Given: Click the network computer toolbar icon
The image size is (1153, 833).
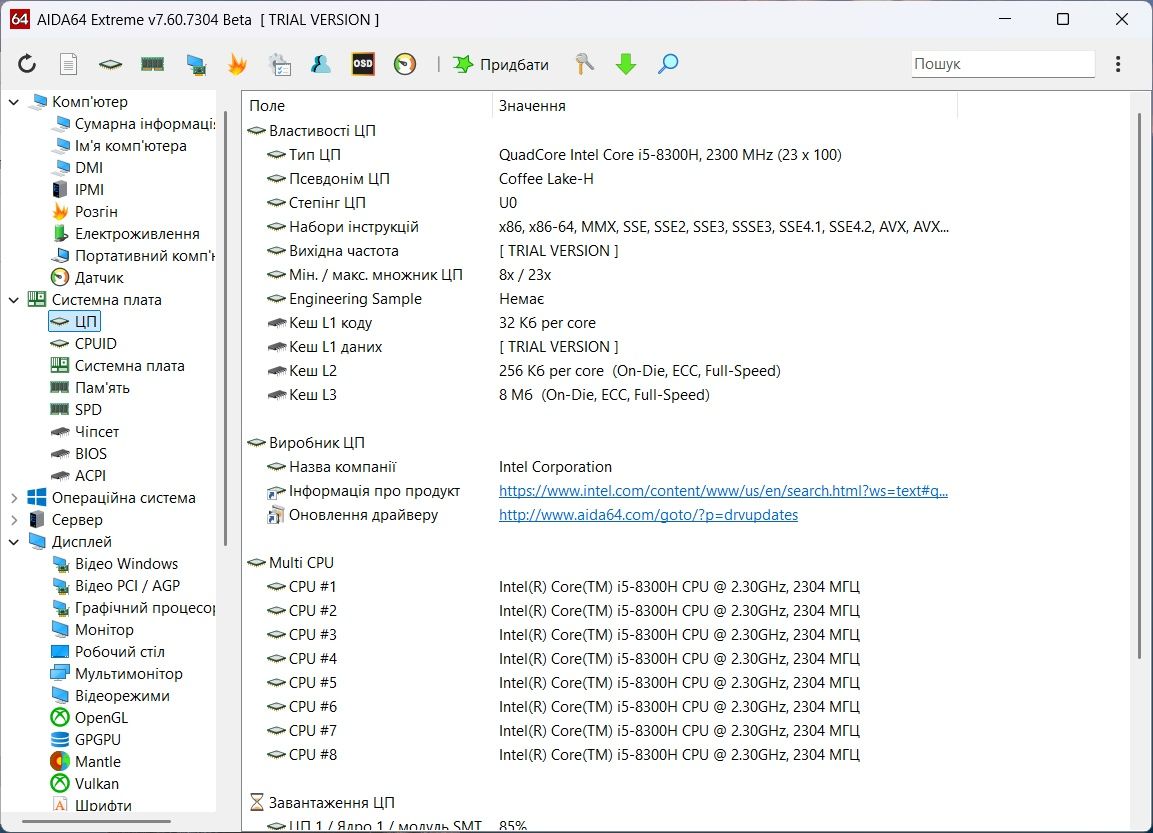Looking at the screenshot, I should coord(196,65).
